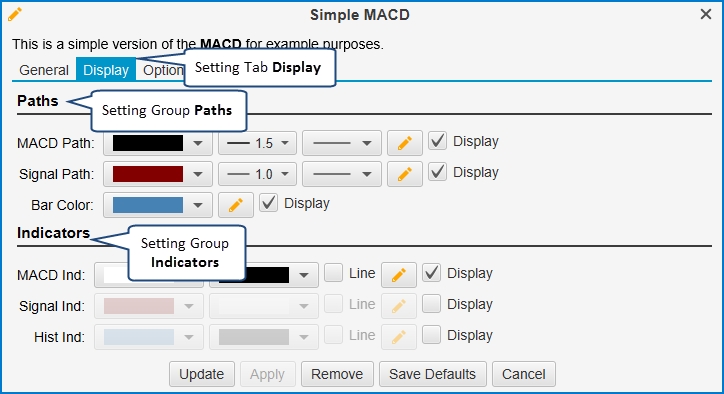
Task: Expand the Signal Path line style dropdown
Action: (x=342, y=174)
